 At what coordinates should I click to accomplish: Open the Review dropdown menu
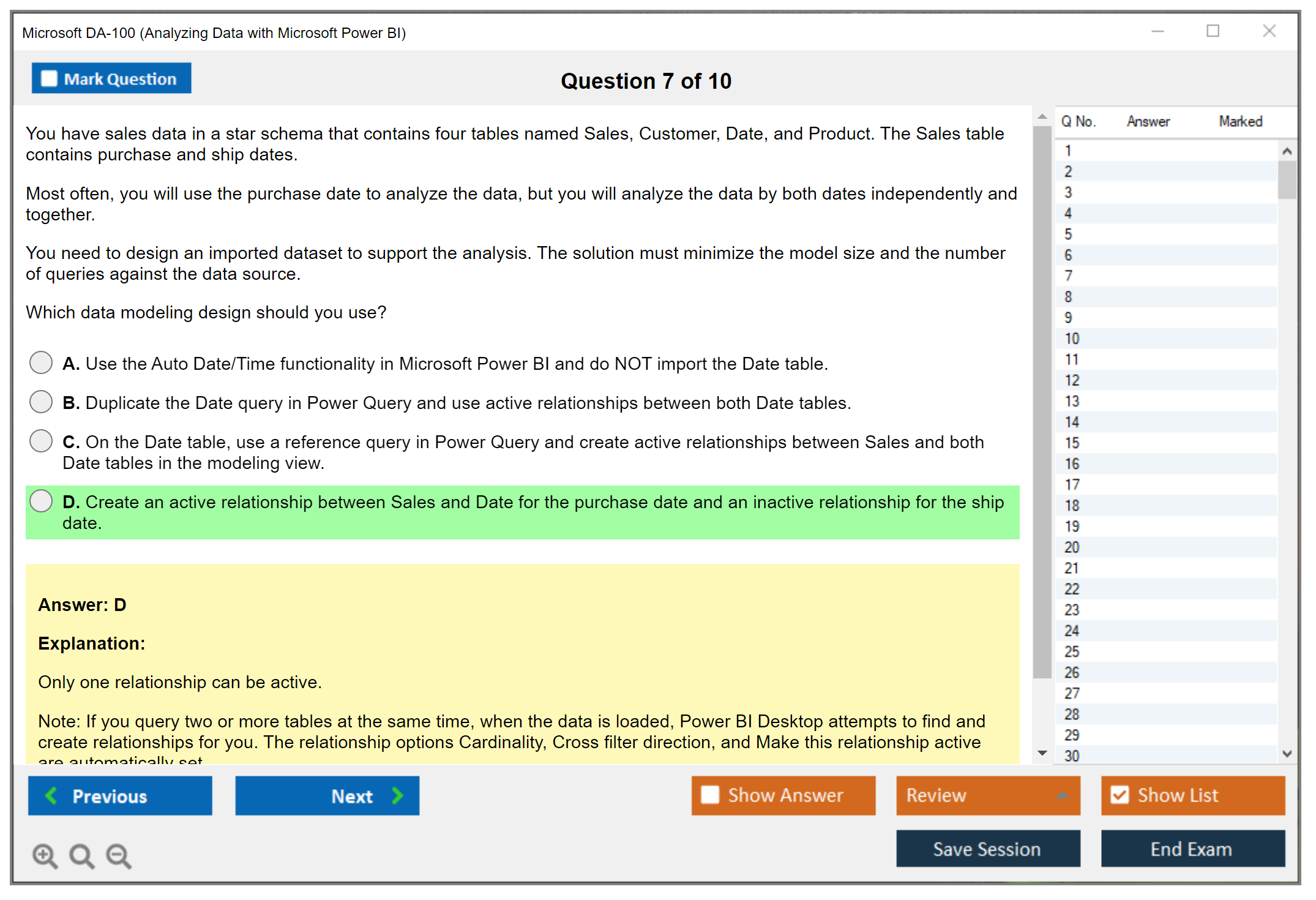point(1062,795)
